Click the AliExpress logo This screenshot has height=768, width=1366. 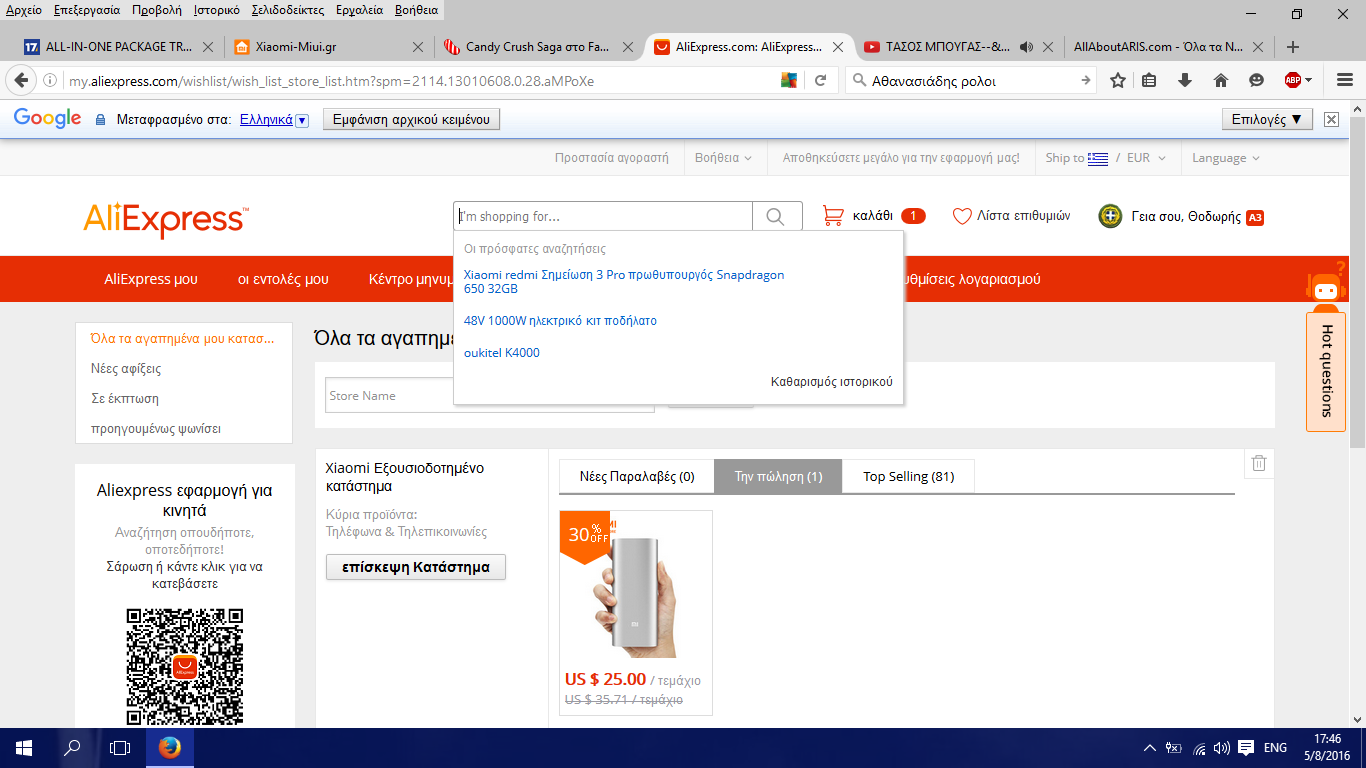point(166,219)
